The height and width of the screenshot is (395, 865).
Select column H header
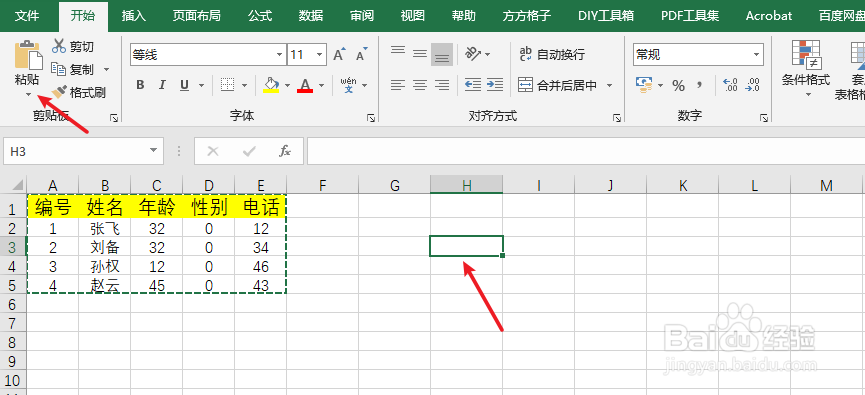point(467,185)
